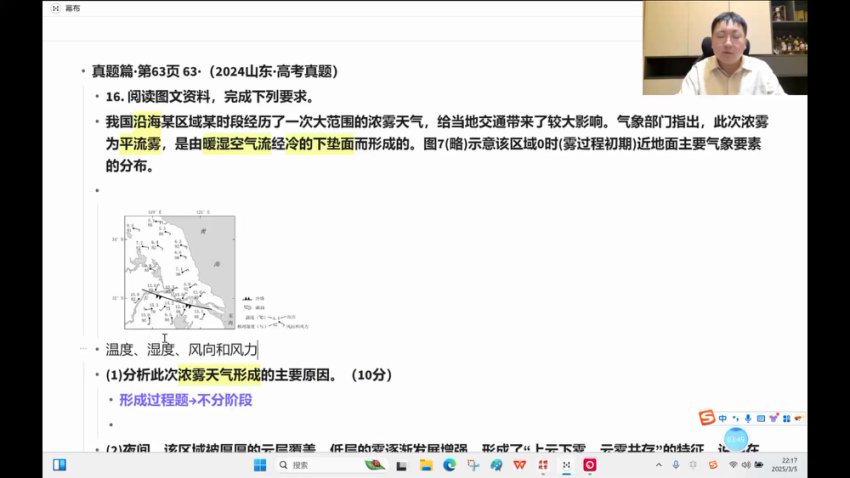Click the purple text 形成过程题→不分阶段
The width and height of the screenshot is (850, 478).
[x=186, y=400]
